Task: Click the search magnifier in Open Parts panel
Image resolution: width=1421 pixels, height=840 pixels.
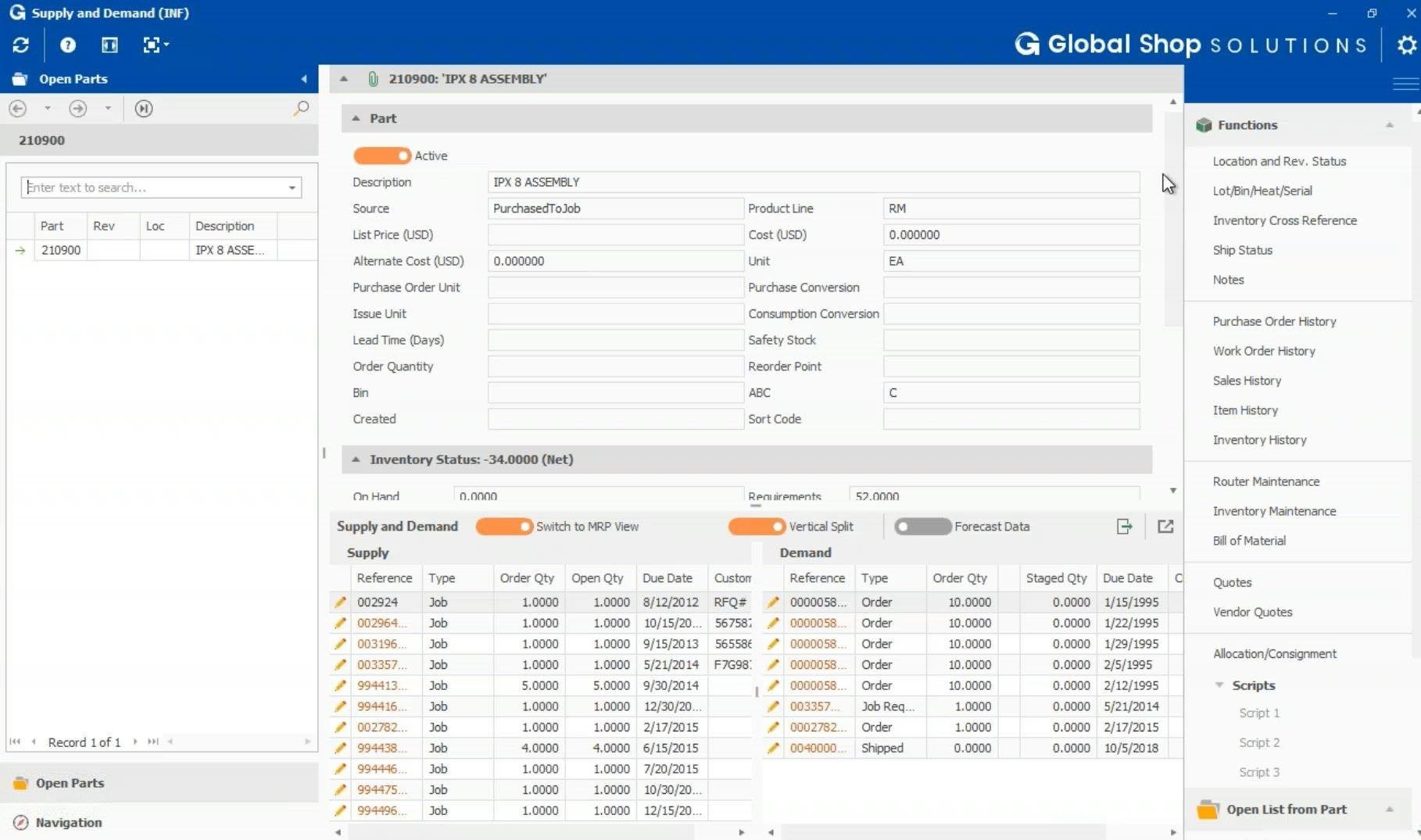Action: (300, 108)
